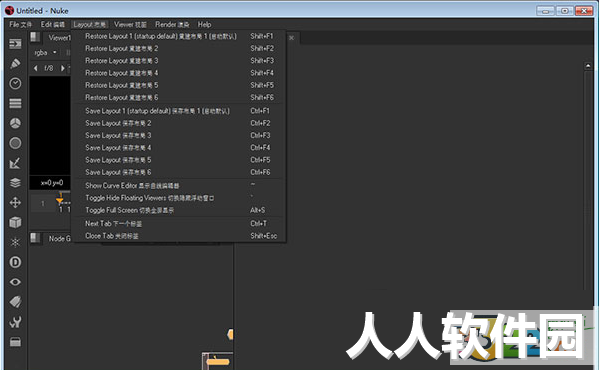Viewport: 600px width, 370px height.
Task: Open the Image nodes toolbar icon
Action: (x=15, y=44)
